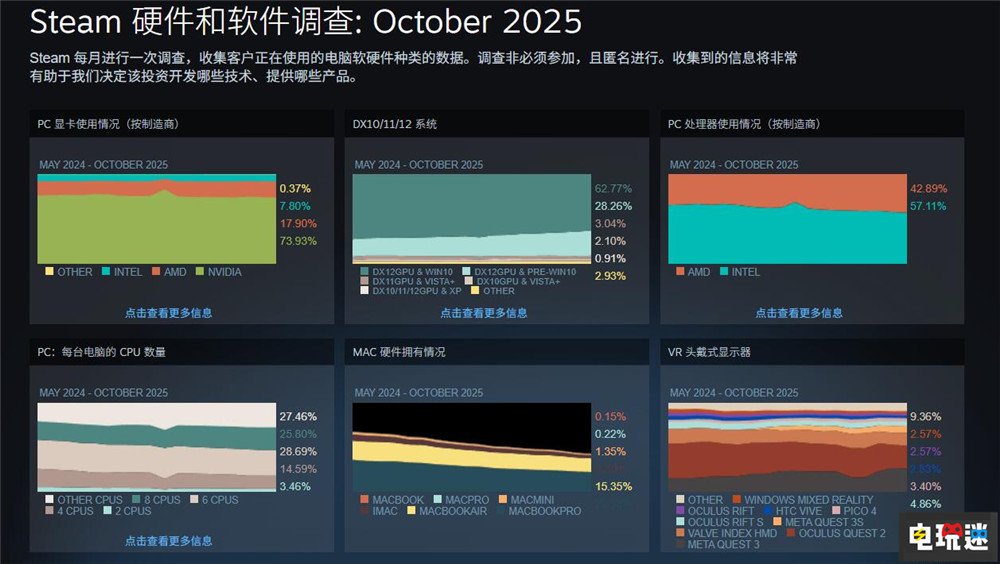Click the WINDOWS MIXED REALITY legend swatch
The height and width of the screenshot is (564, 1000).
[737, 500]
